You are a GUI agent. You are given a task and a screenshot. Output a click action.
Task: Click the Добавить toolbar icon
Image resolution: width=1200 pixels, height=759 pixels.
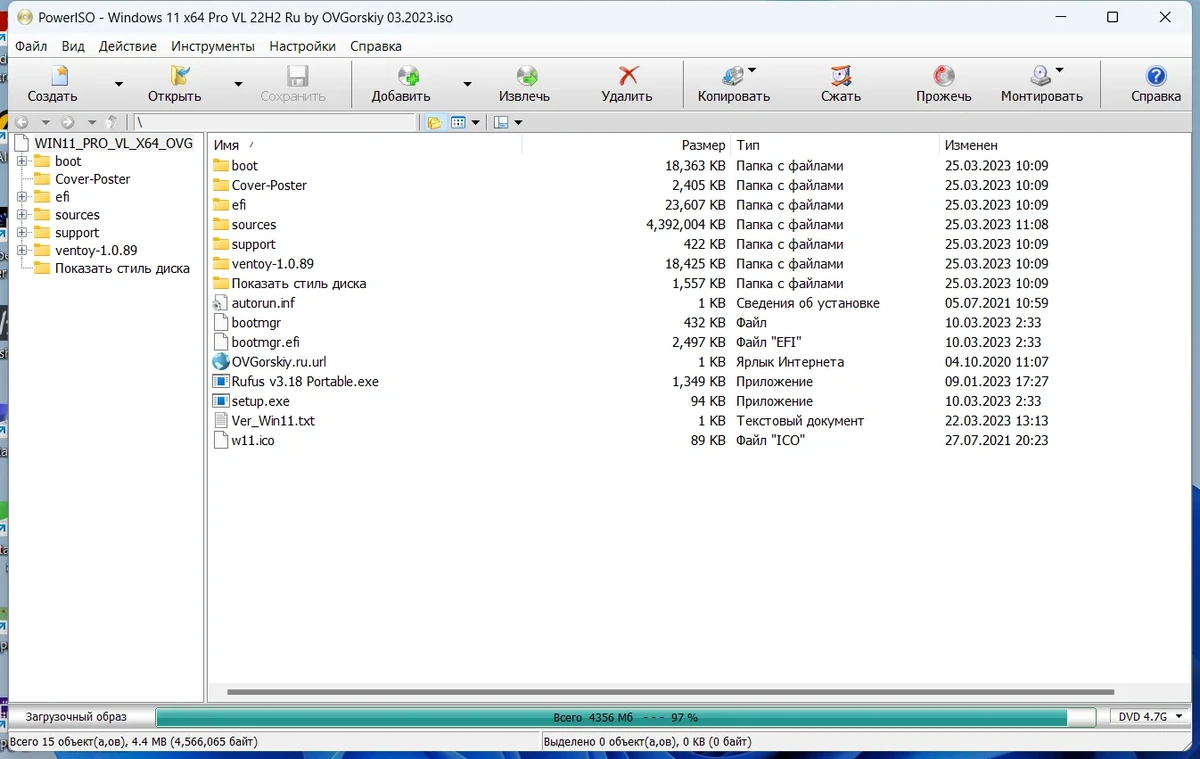pyautogui.click(x=408, y=76)
